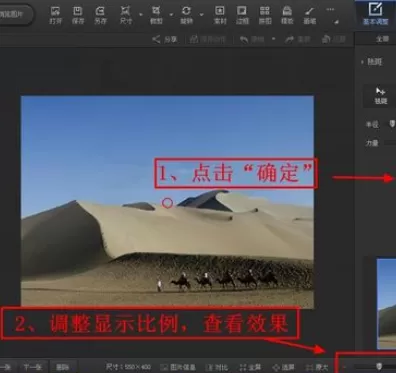Open the 边框 frame tool
This screenshot has width=396, height=373.
(x=242, y=15)
